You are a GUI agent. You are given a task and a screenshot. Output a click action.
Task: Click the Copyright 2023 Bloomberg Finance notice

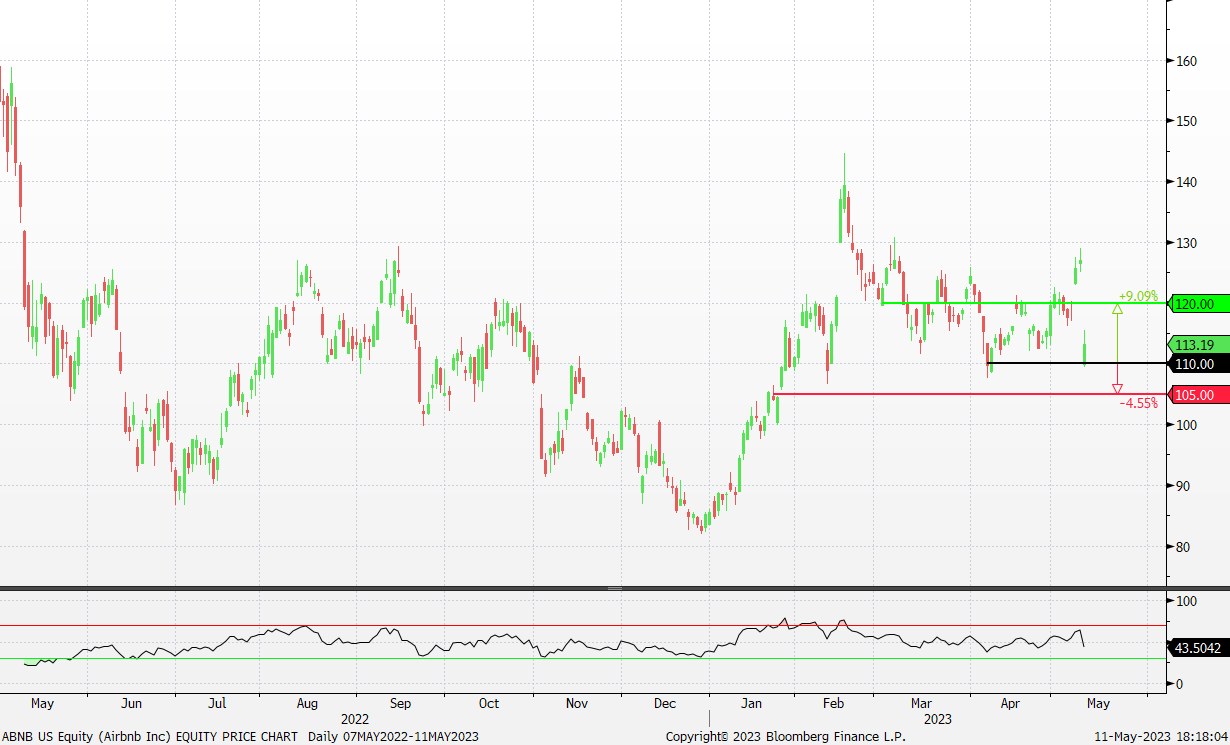[x=786, y=736]
